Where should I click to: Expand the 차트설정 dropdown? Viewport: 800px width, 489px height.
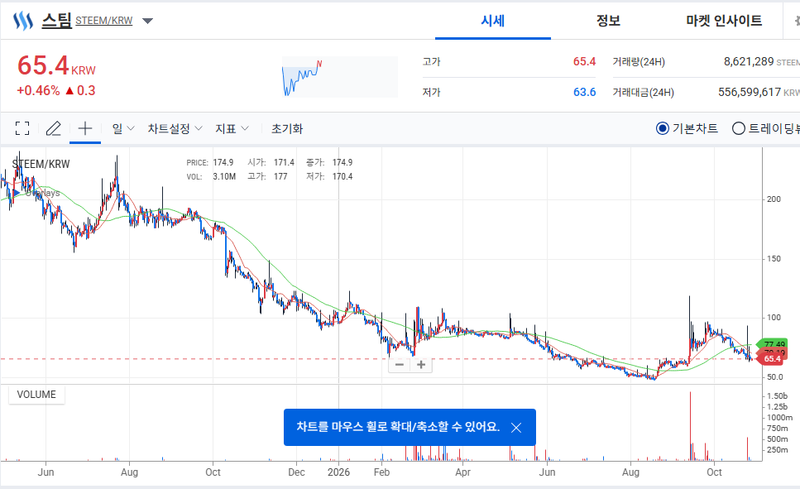(x=175, y=129)
